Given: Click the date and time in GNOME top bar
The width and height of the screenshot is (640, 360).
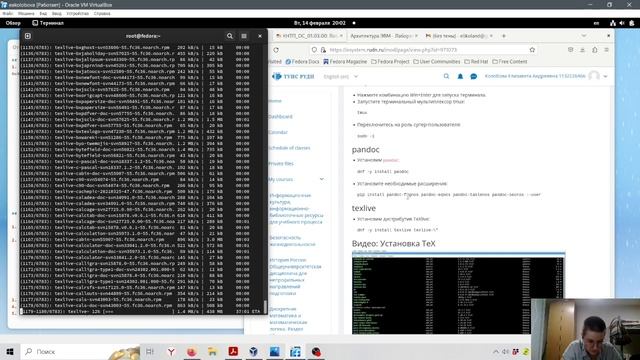Looking at the screenshot, I should coord(320,23).
